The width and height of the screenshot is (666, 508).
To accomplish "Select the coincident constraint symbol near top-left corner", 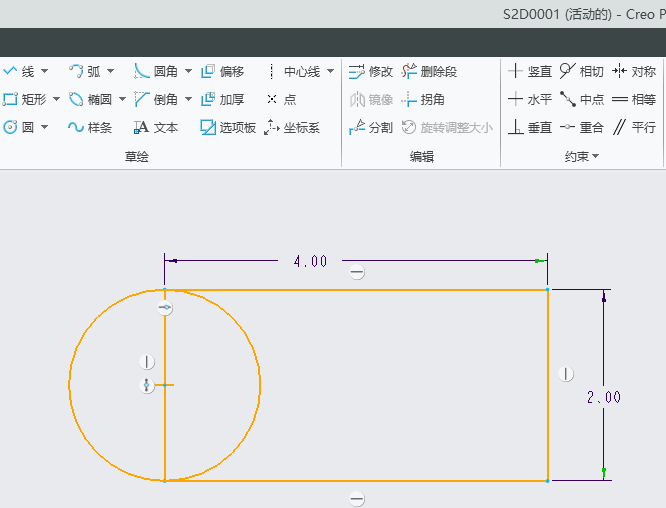I will pyautogui.click(x=165, y=308).
